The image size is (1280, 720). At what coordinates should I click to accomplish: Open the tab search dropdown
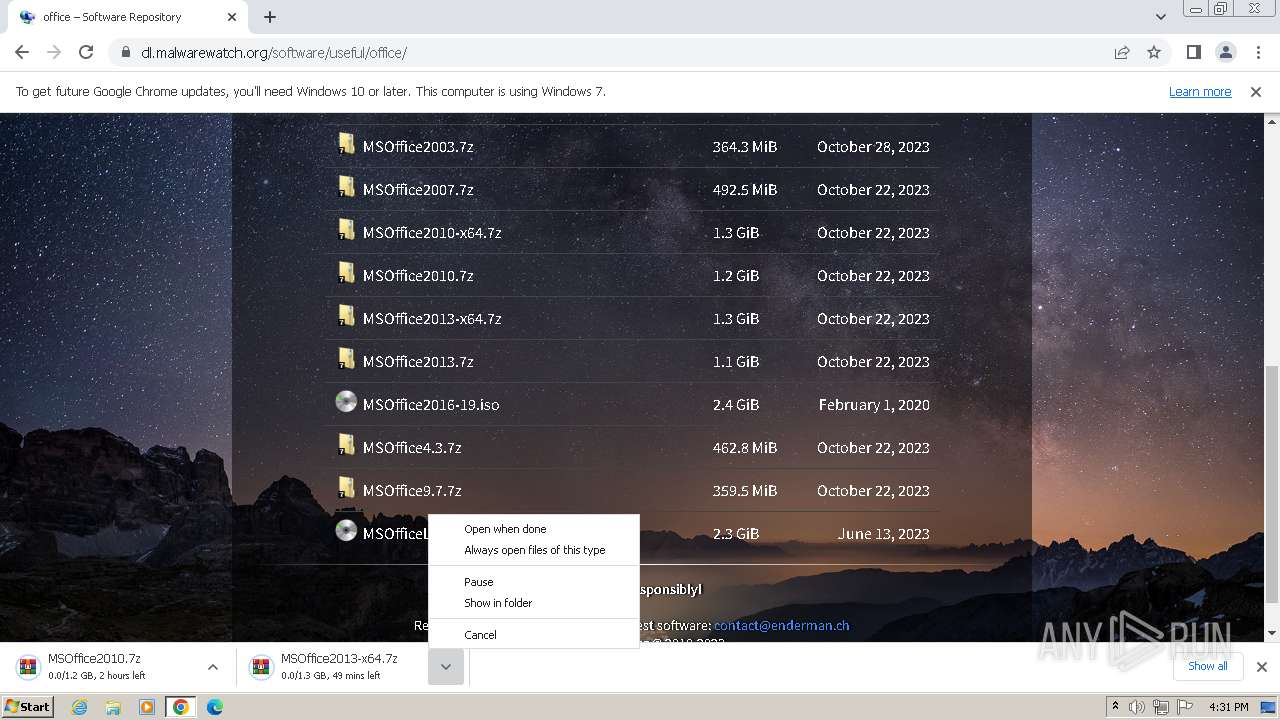tap(1160, 17)
